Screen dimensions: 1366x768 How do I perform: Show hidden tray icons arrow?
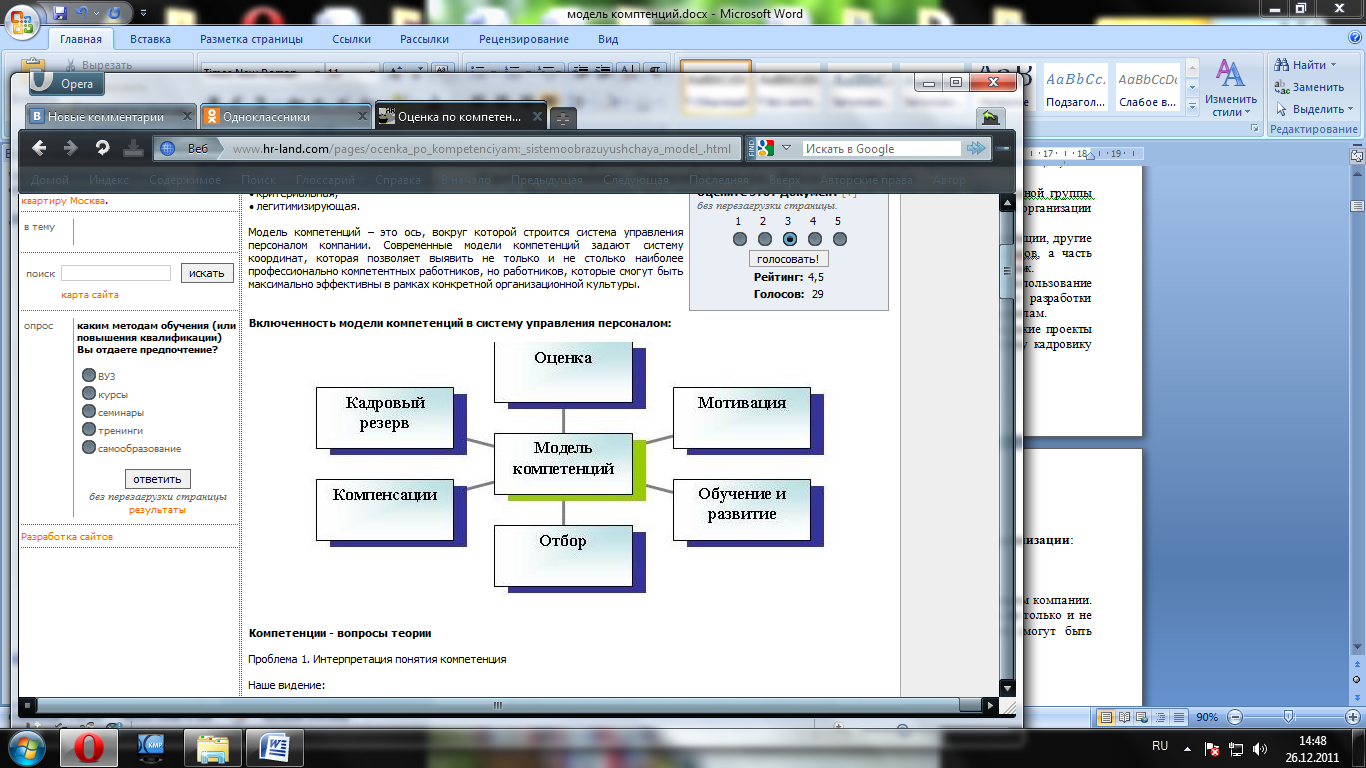[x=1187, y=748]
